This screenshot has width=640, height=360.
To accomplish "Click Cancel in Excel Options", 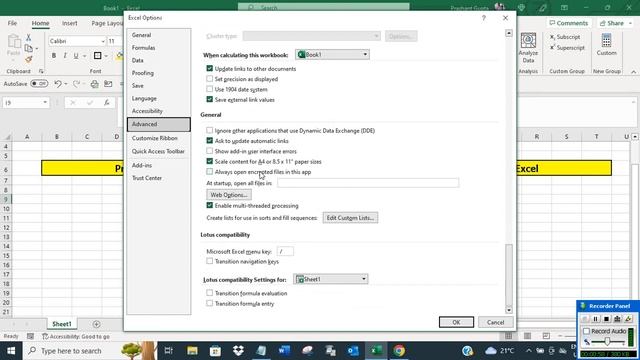I will click(x=496, y=322).
